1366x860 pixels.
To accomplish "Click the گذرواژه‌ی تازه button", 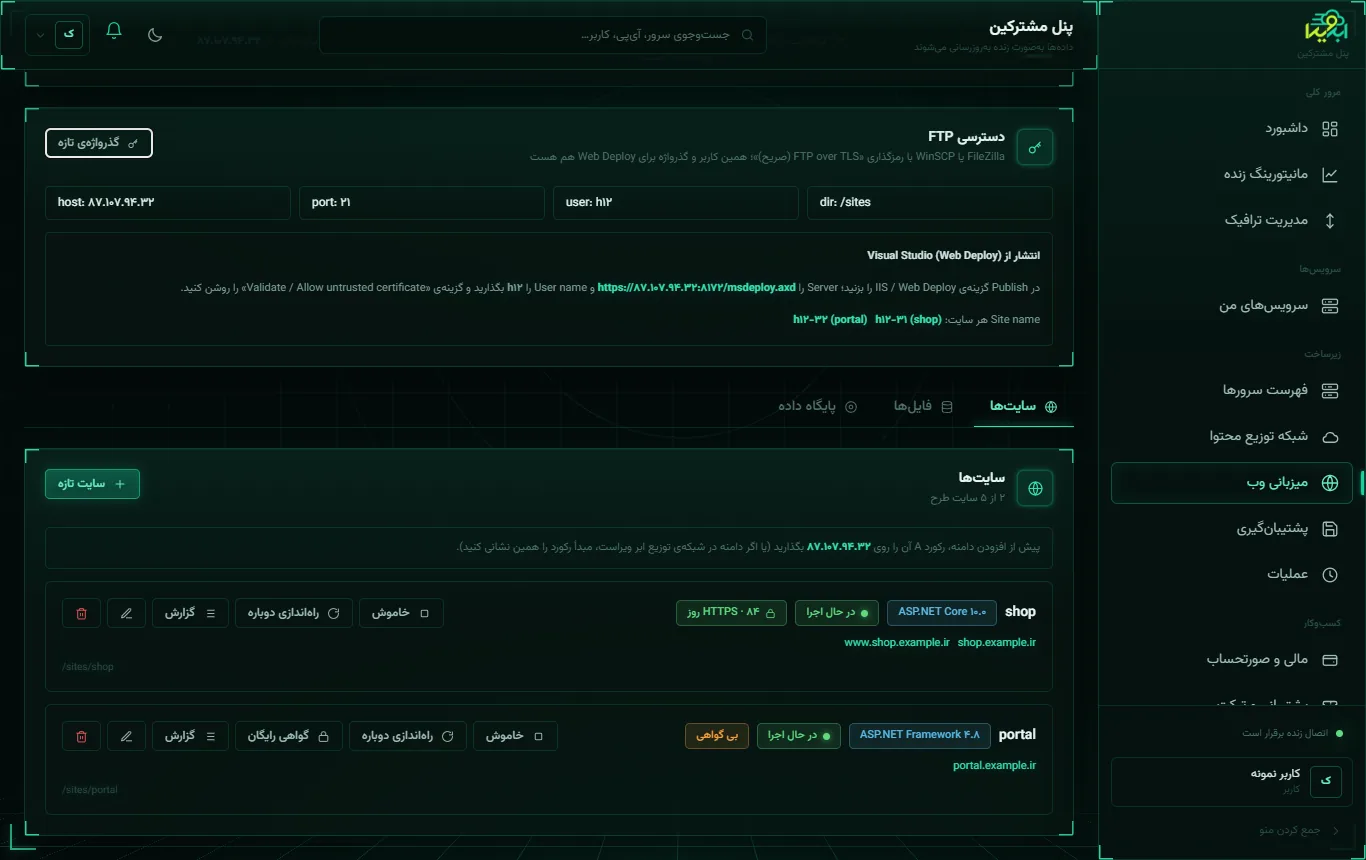I will click(x=99, y=143).
